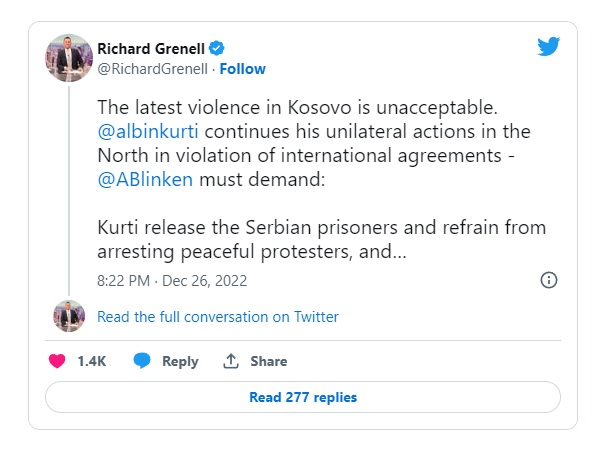
Task: Click the Richard Grenell display name
Action: point(151,49)
